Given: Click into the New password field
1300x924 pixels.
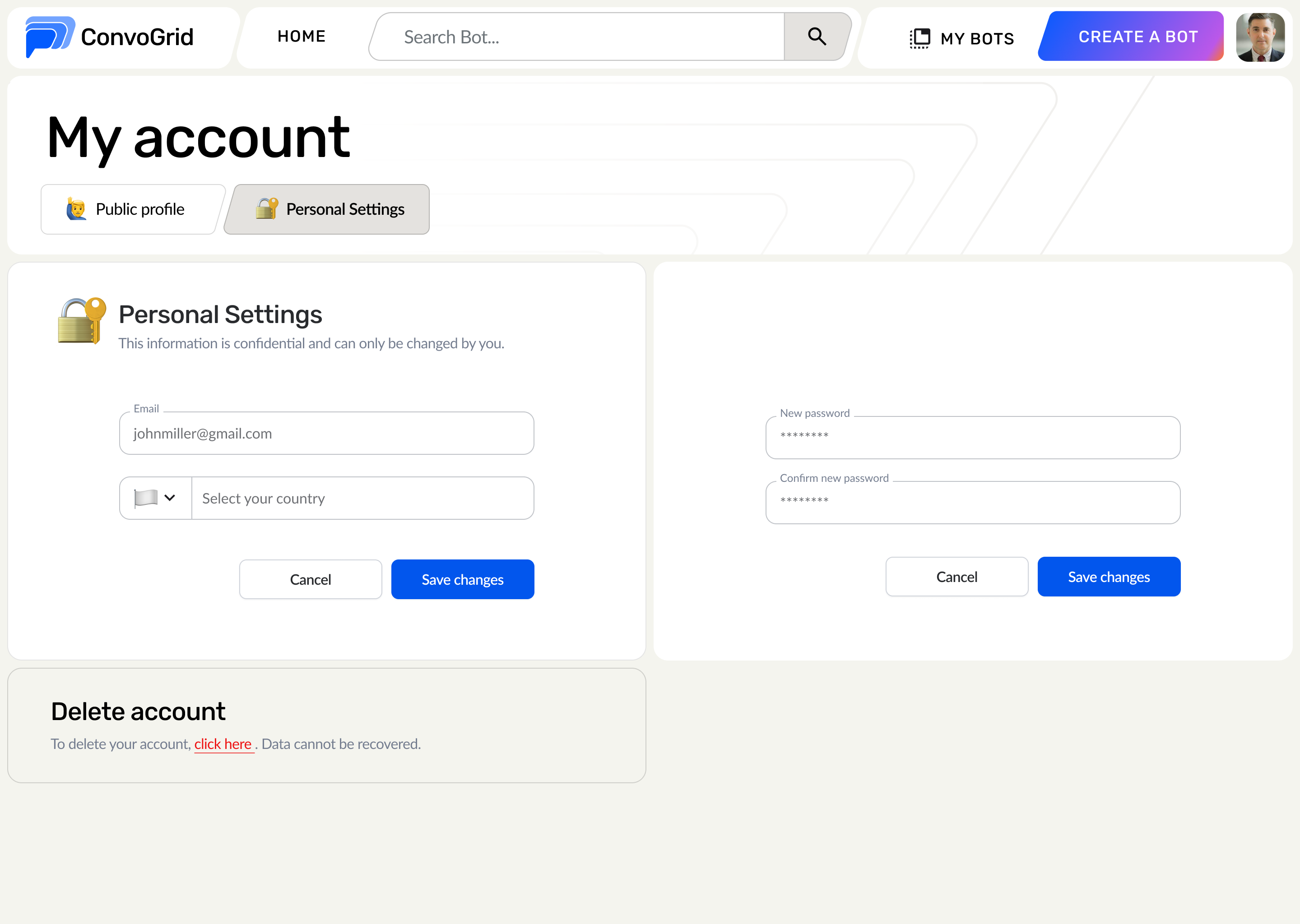Looking at the screenshot, I should (x=972, y=437).
